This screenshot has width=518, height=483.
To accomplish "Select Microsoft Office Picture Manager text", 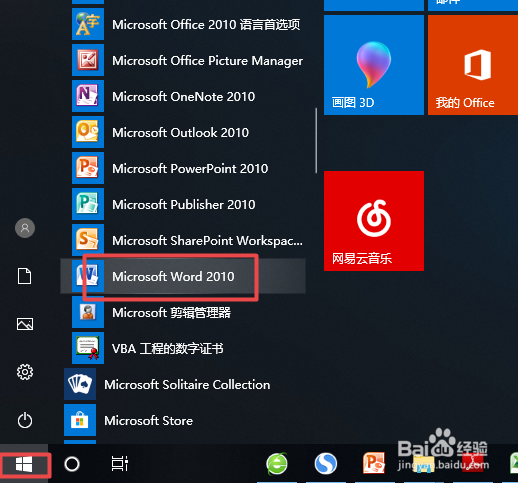I will click(x=208, y=61).
